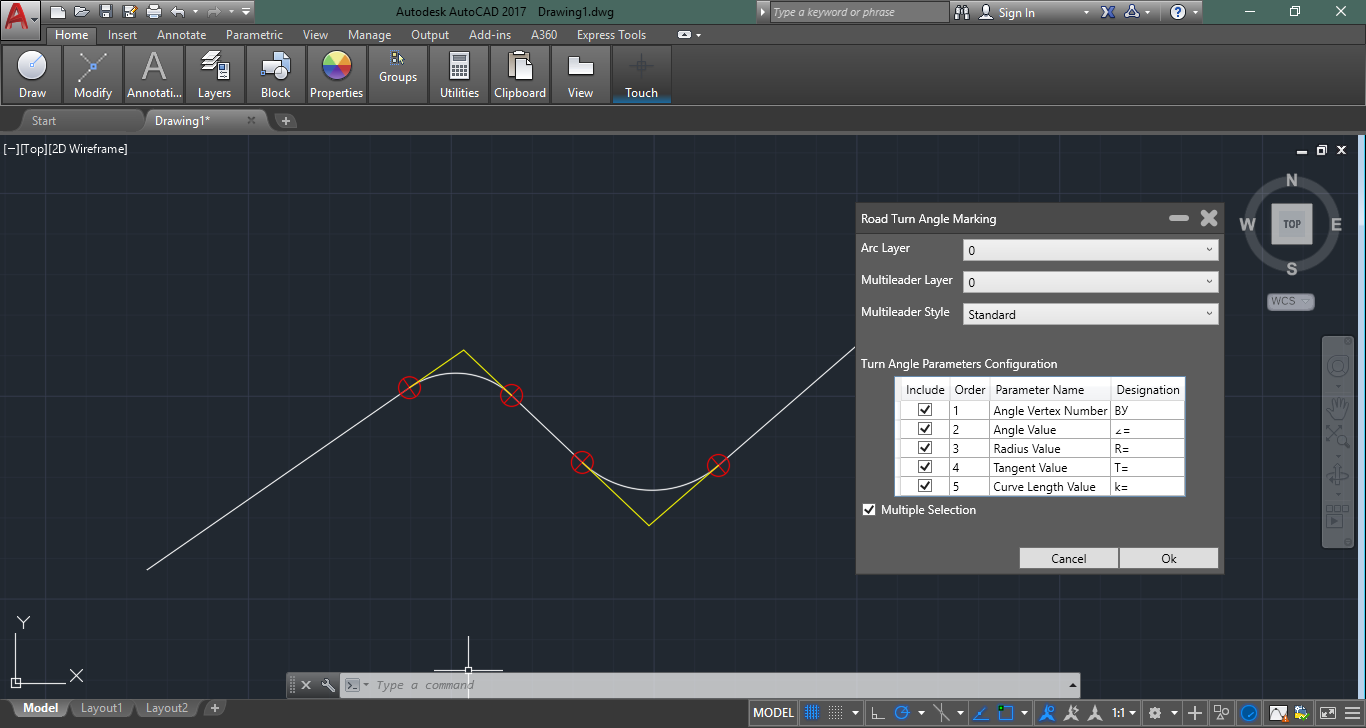The width and height of the screenshot is (1366, 728).
Task: Click the Layers panel icon
Action: tap(214, 74)
